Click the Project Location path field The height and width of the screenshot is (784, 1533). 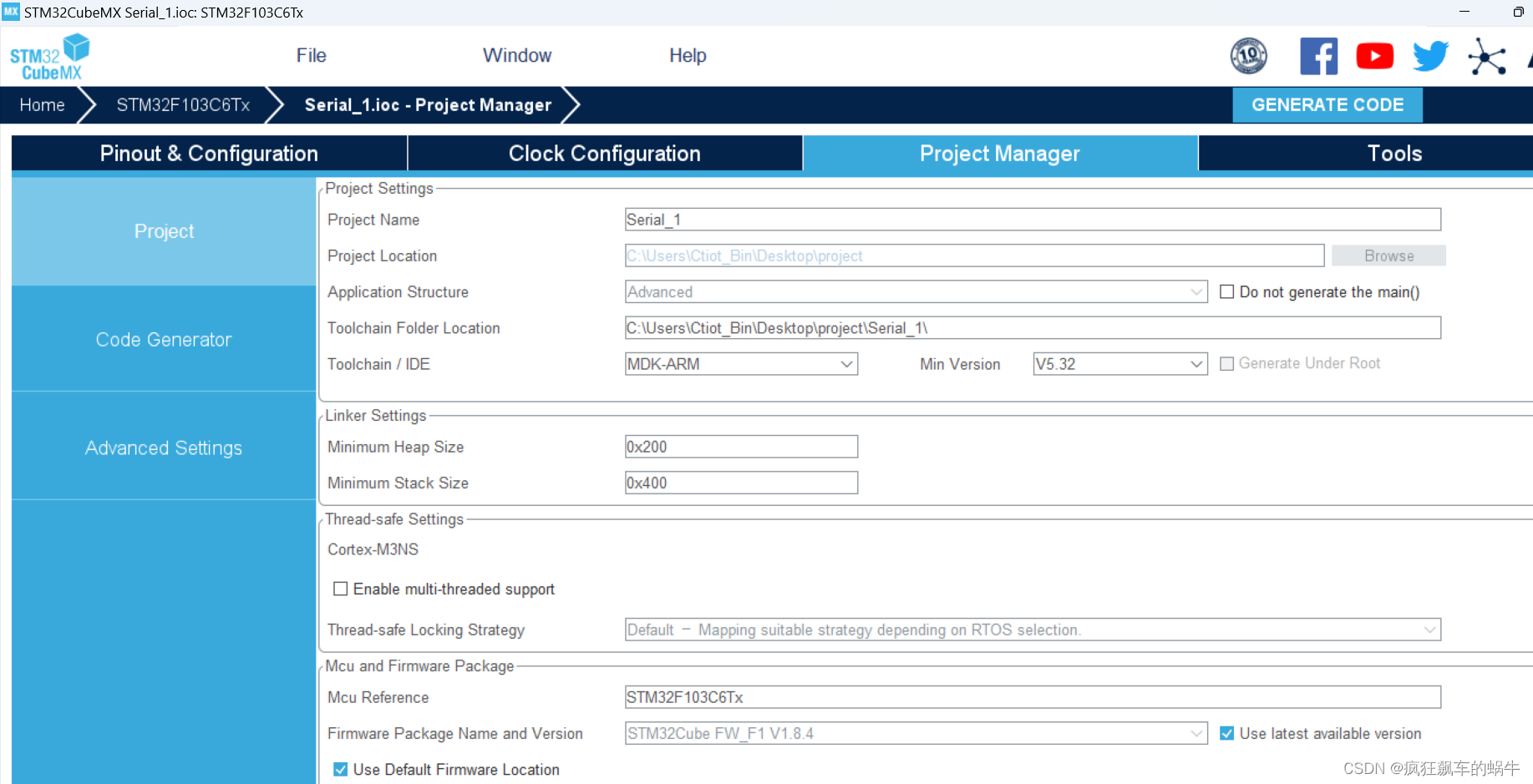pyautogui.click(x=974, y=255)
